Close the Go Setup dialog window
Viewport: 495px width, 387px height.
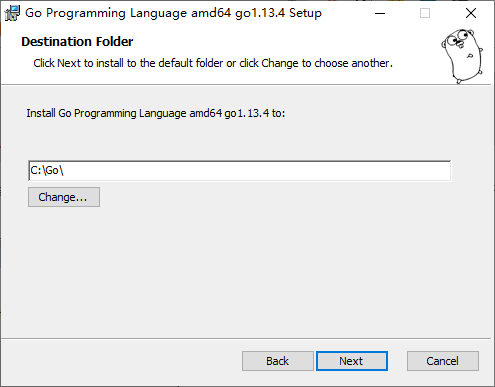click(x=471, y=13)
